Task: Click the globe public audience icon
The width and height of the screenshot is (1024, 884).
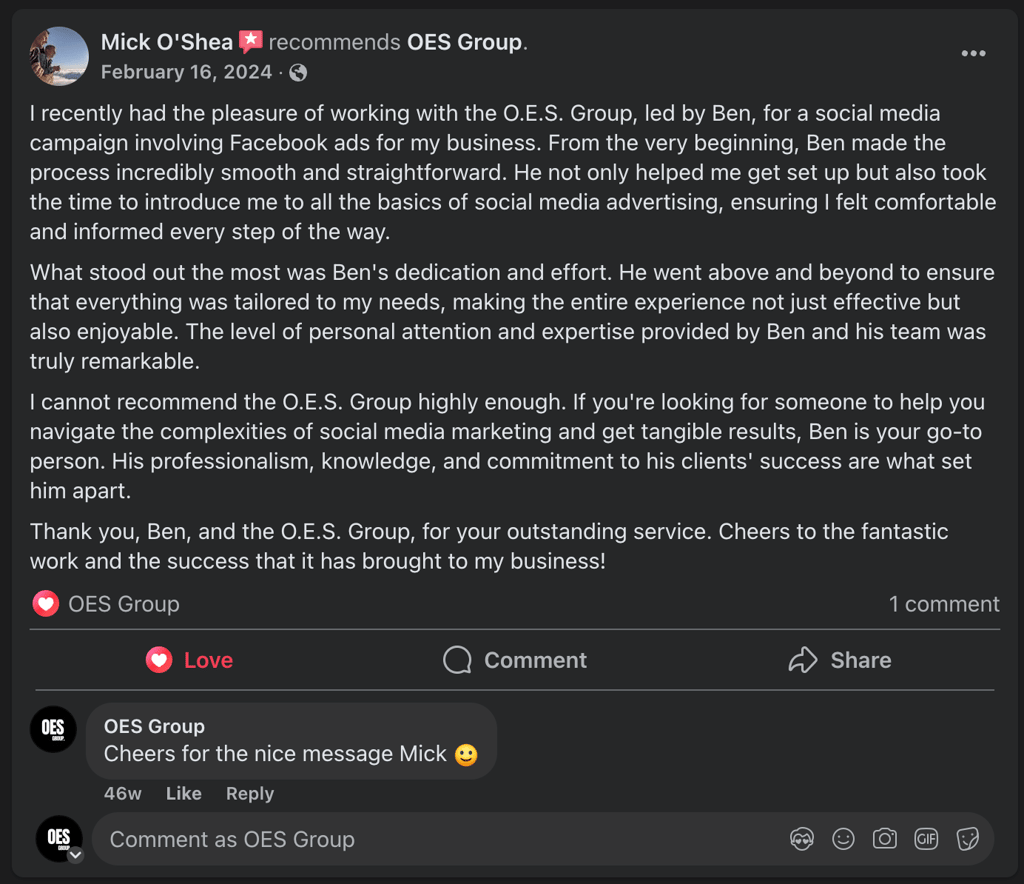Action: coord(298,72)
